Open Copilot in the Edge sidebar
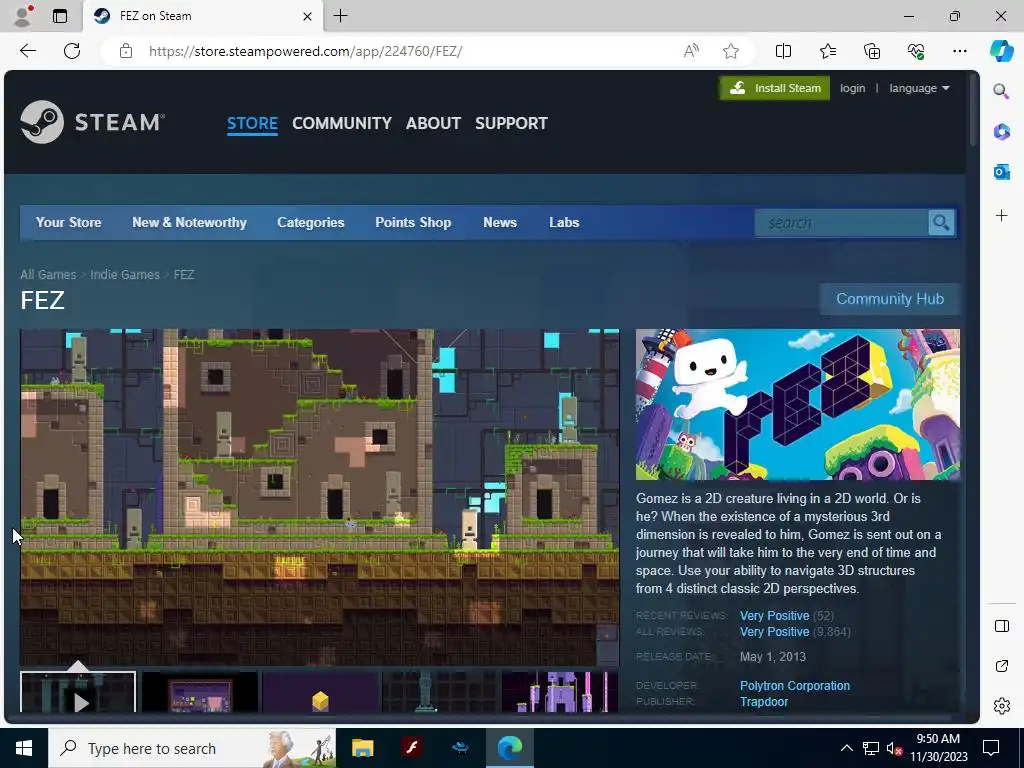Image resolution: width=1024 pixels, height=768 pixels. [1001, 51]
